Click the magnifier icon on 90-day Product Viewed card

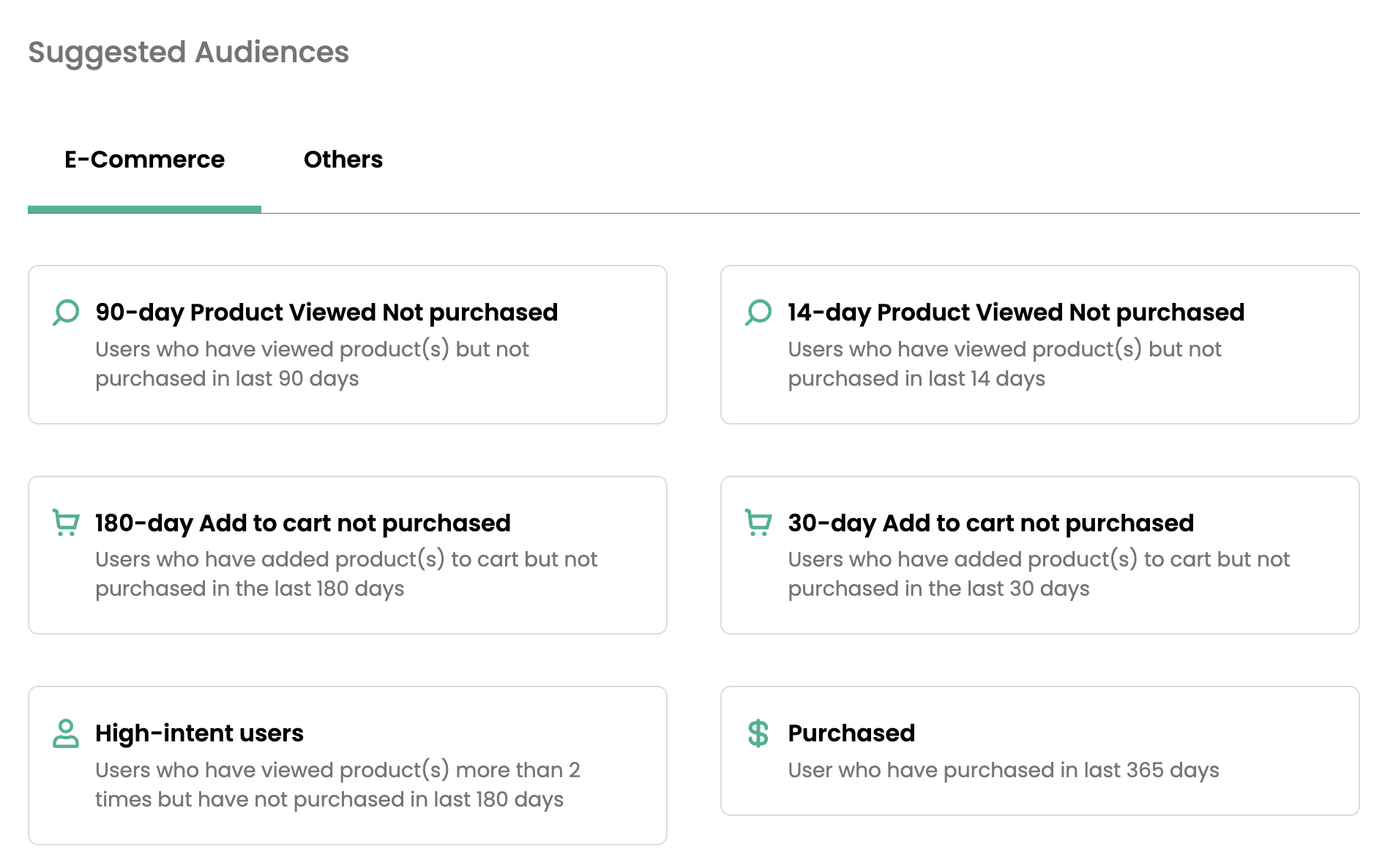65,312
